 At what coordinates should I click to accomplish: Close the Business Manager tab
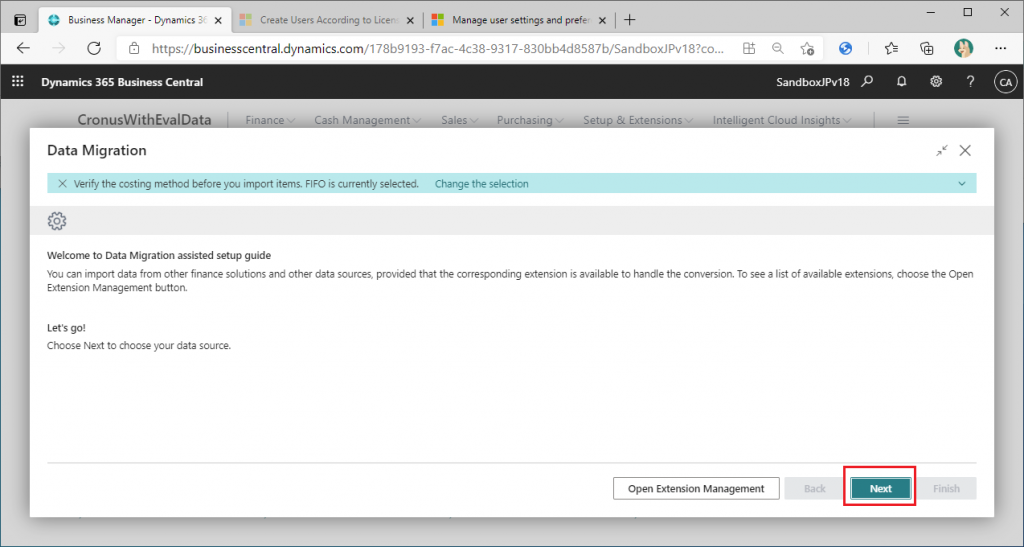pos(218,20)
